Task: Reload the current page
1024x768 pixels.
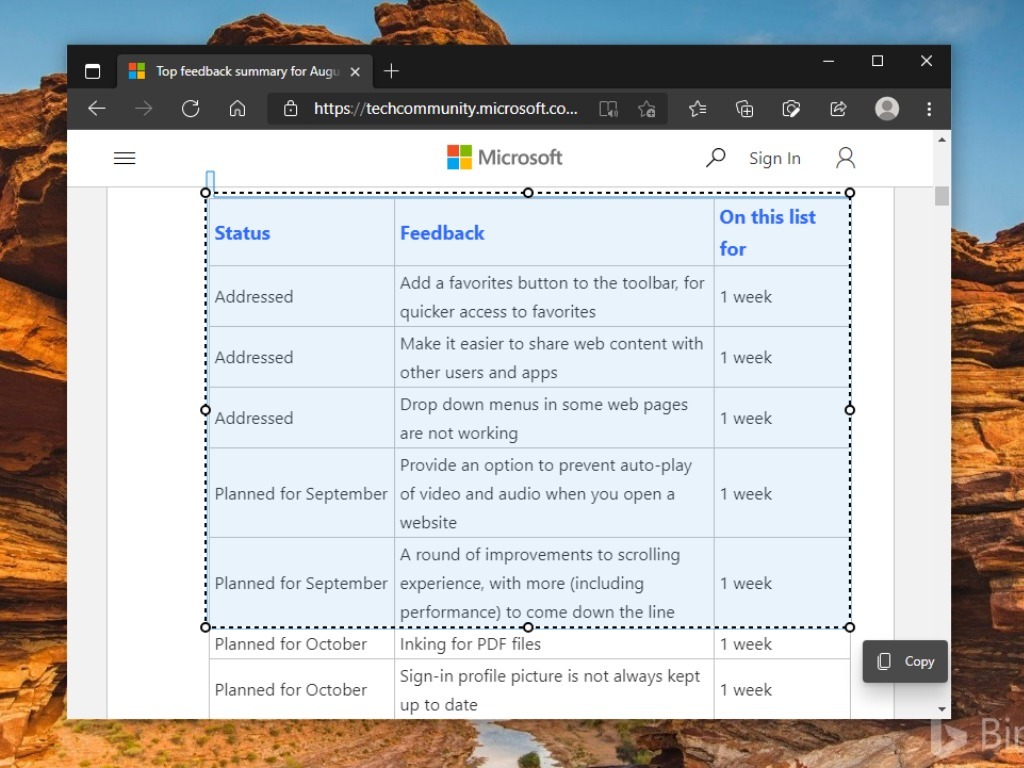Action: click(x=191, y=108)
